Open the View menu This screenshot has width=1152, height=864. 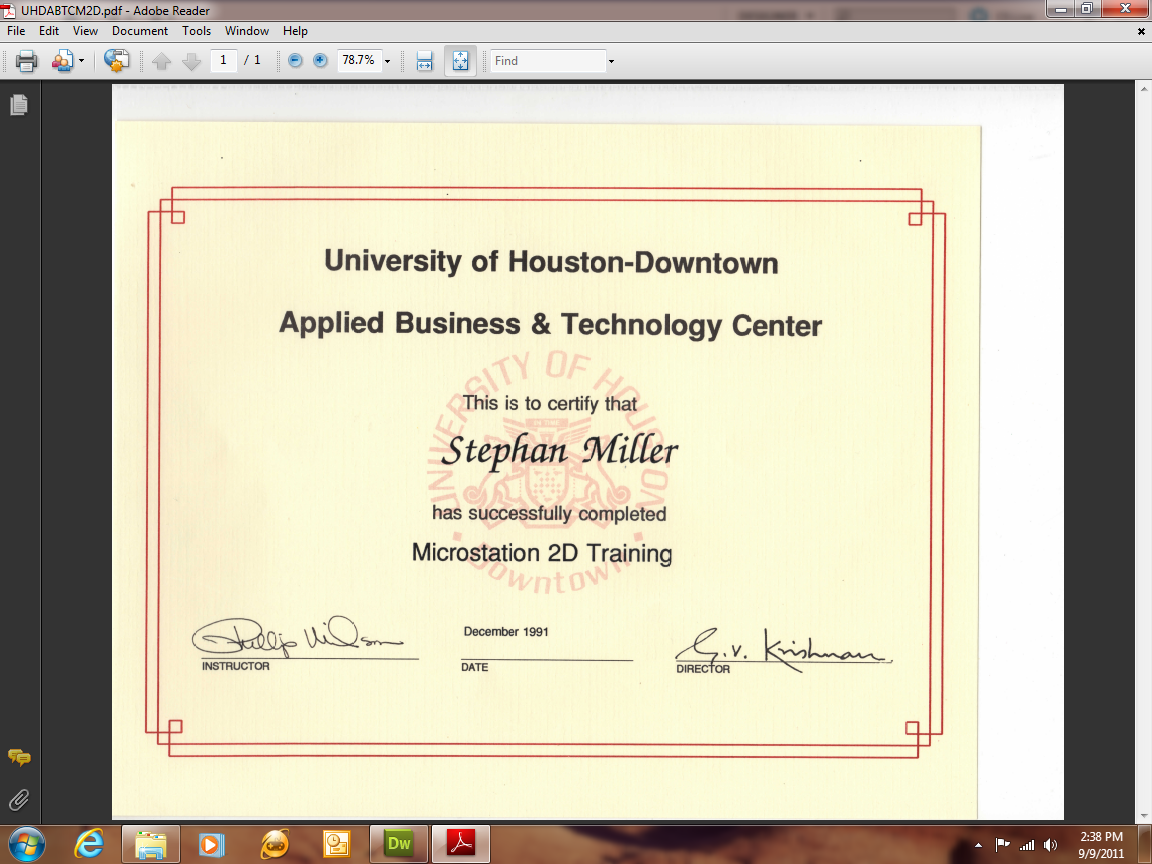pyautogui.click(x=85, y=31)
